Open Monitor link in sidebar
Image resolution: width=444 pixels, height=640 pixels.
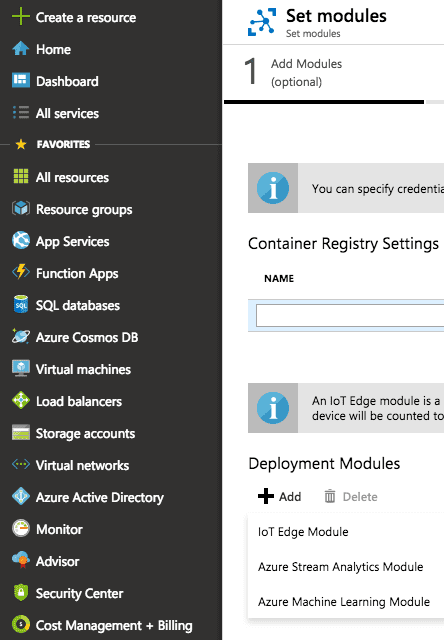[59, 529]
